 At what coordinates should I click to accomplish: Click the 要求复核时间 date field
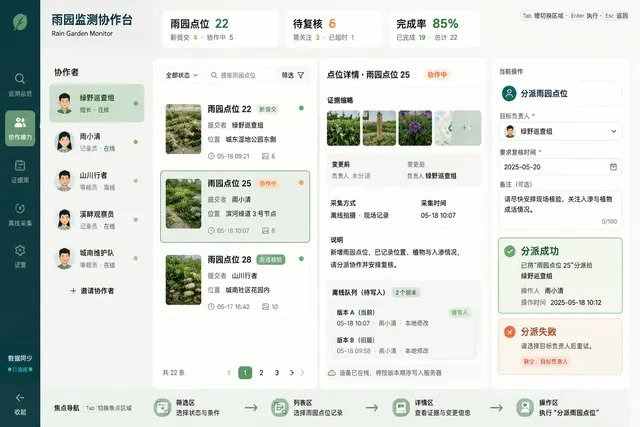(x=560, y=167)
